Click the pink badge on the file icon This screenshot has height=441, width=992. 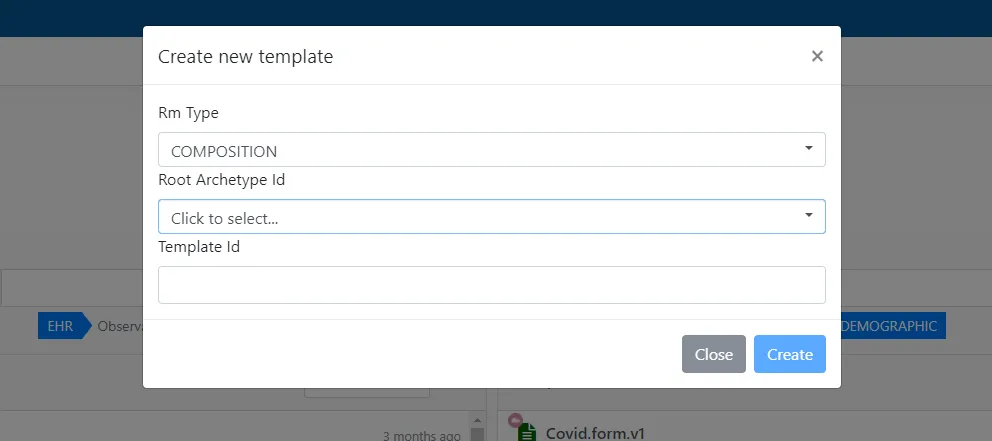click(x=515, y=421)
